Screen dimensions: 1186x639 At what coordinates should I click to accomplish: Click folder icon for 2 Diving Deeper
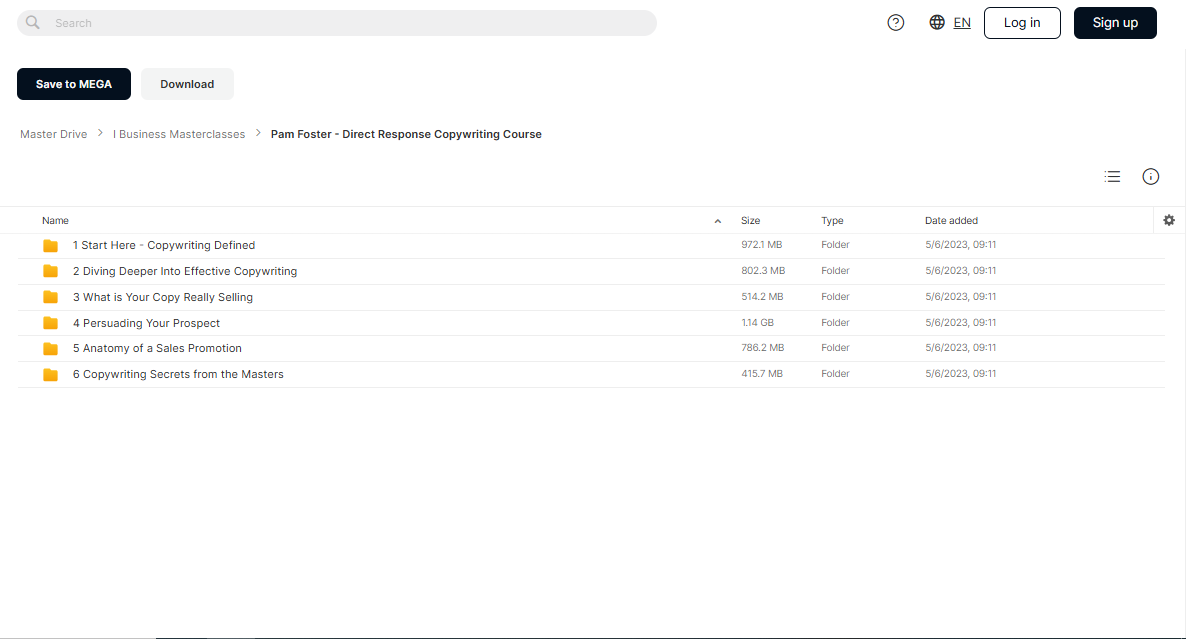point(51,271)
